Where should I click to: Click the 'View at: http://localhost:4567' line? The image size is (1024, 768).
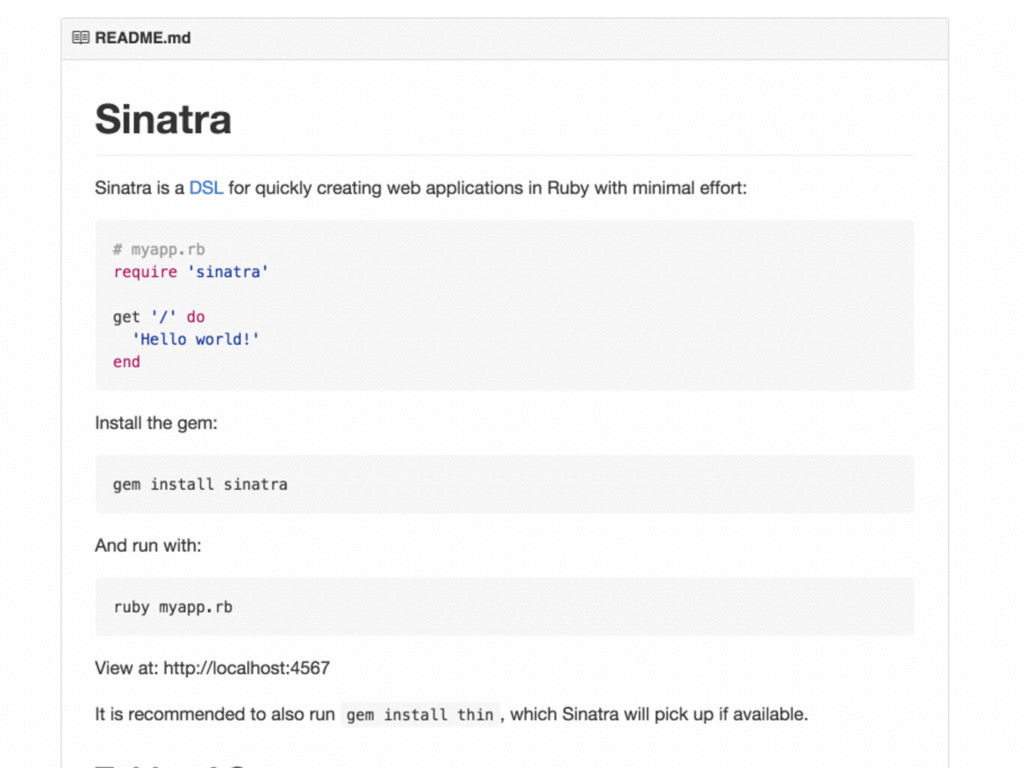tap(212, 668)
